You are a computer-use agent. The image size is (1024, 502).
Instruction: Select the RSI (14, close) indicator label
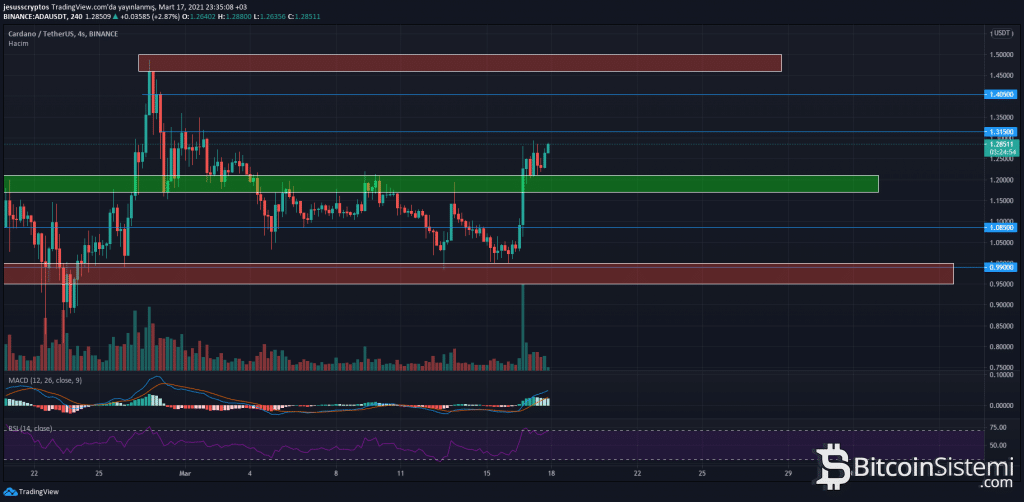tap(30, 427)
